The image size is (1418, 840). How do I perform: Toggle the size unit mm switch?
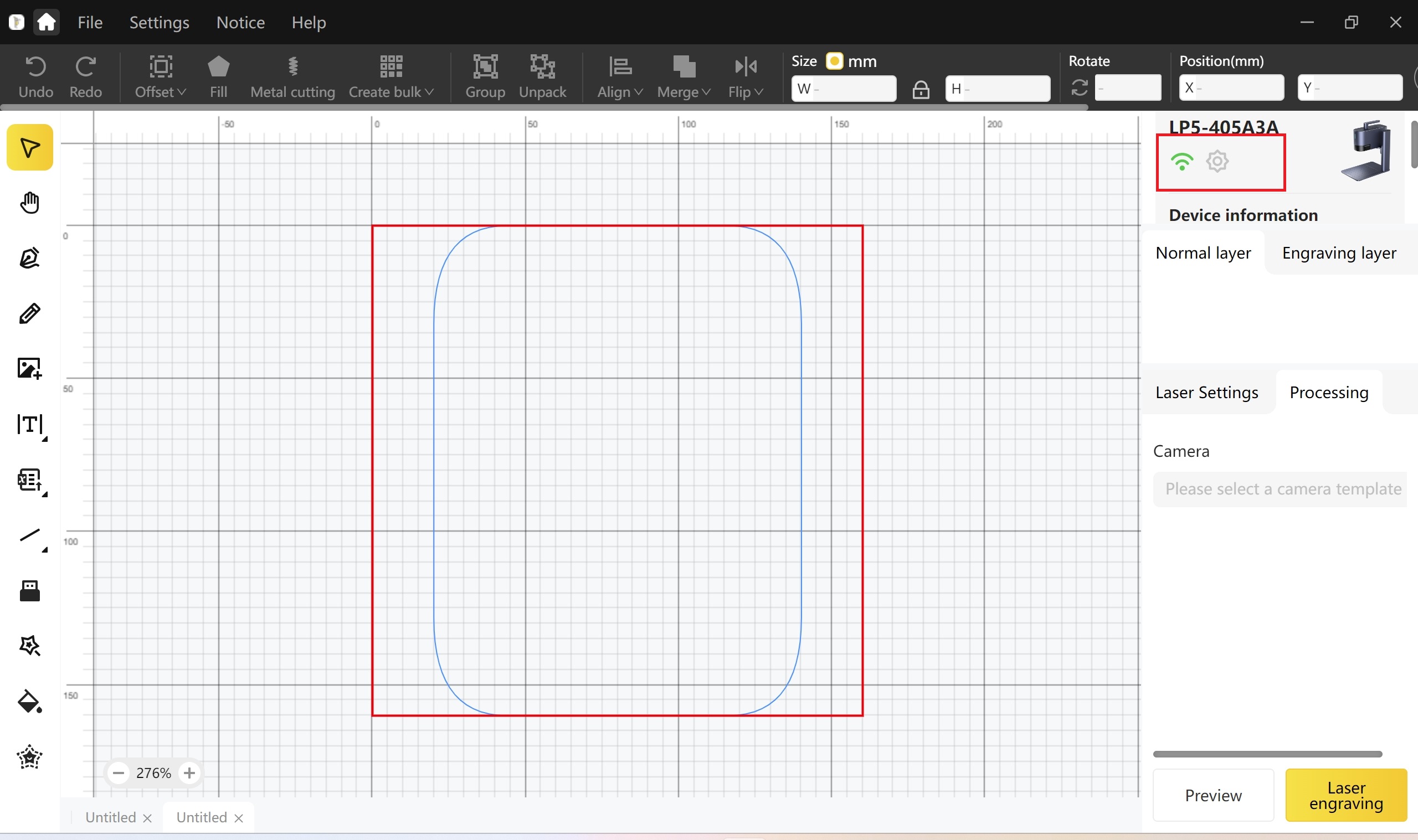click(x=834, y=61)
